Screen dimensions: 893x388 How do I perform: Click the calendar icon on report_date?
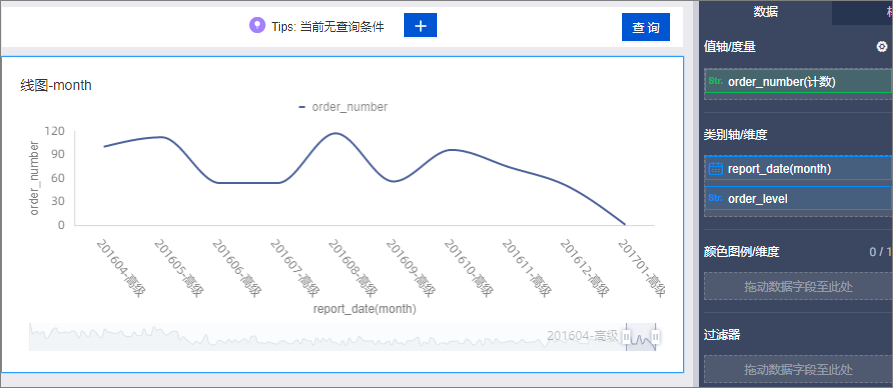click(x=715, y=169)
